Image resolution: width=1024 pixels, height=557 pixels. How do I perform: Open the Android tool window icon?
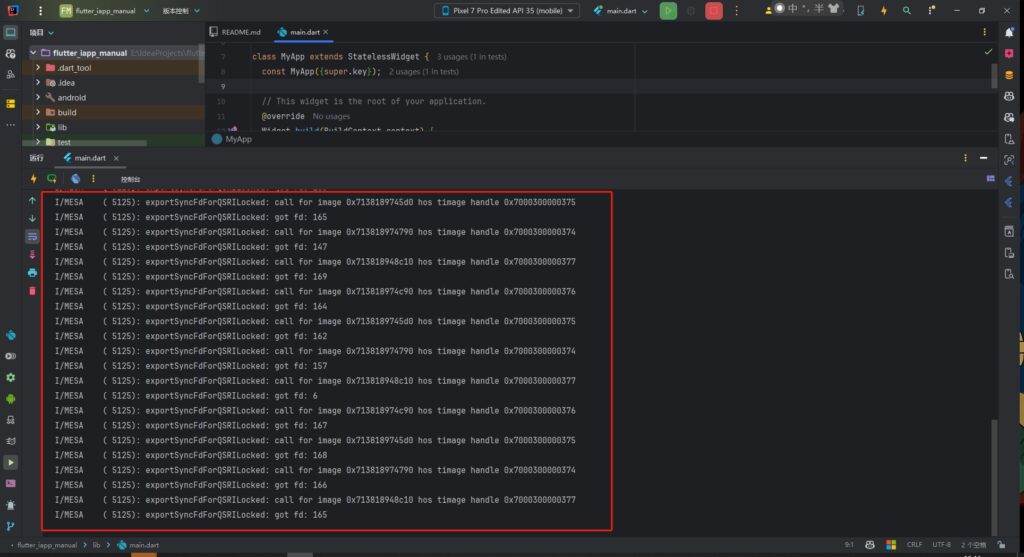[11, 398]
